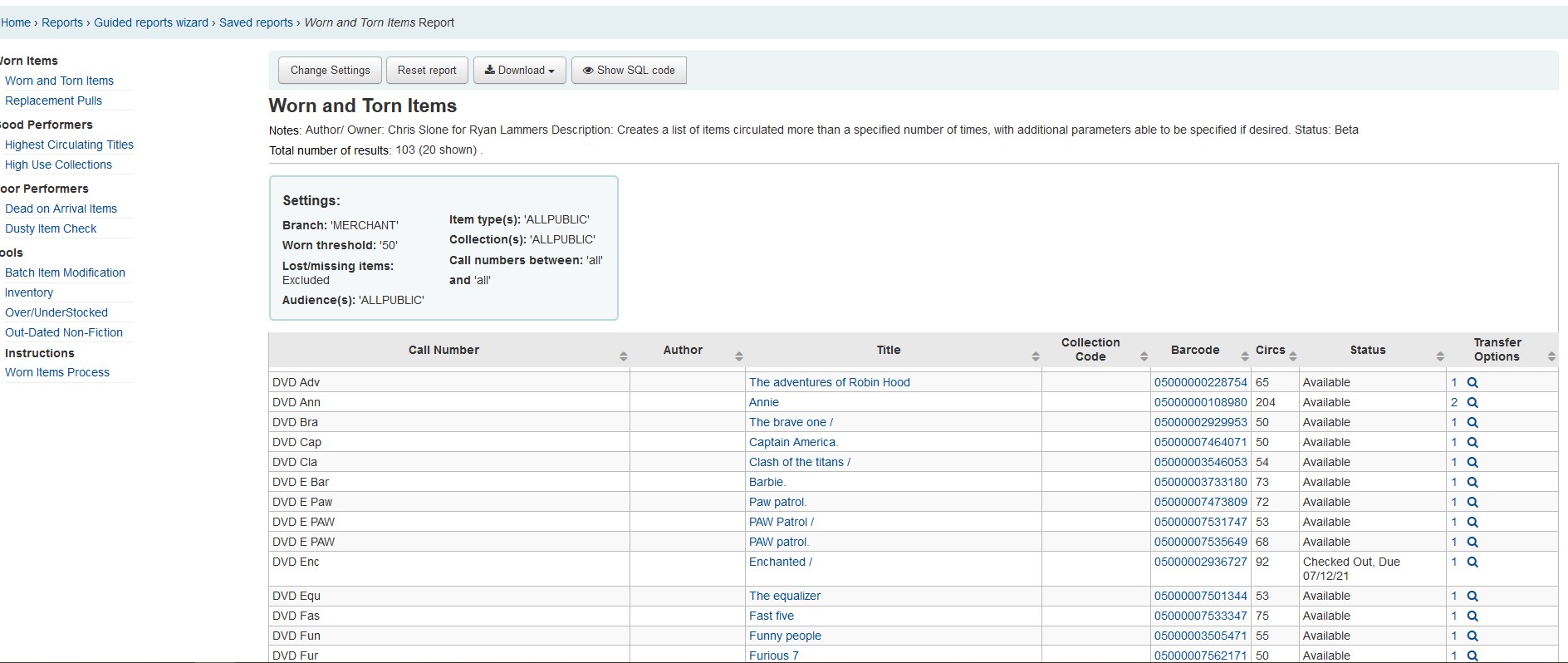Viewport: 1568px width, 663px height.
Task: Open barcode 05000000228754
Action: click(x=1201, y=382)
